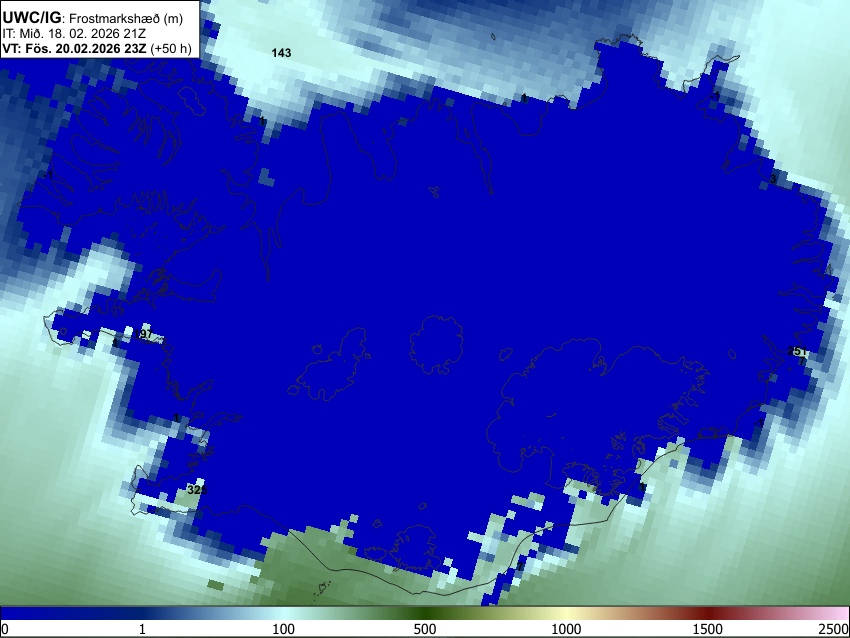The height and width of the screenshot is (638, 850).
Task: Click the initial time 'IT: Mið. 18. 02. 2026 21Z'
Action: click(74, 34)
